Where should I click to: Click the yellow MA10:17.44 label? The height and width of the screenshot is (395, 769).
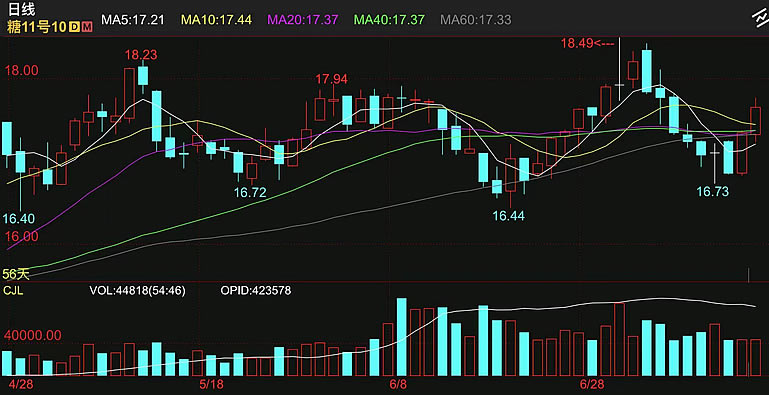pyautogui.click(x=217, y=20)
